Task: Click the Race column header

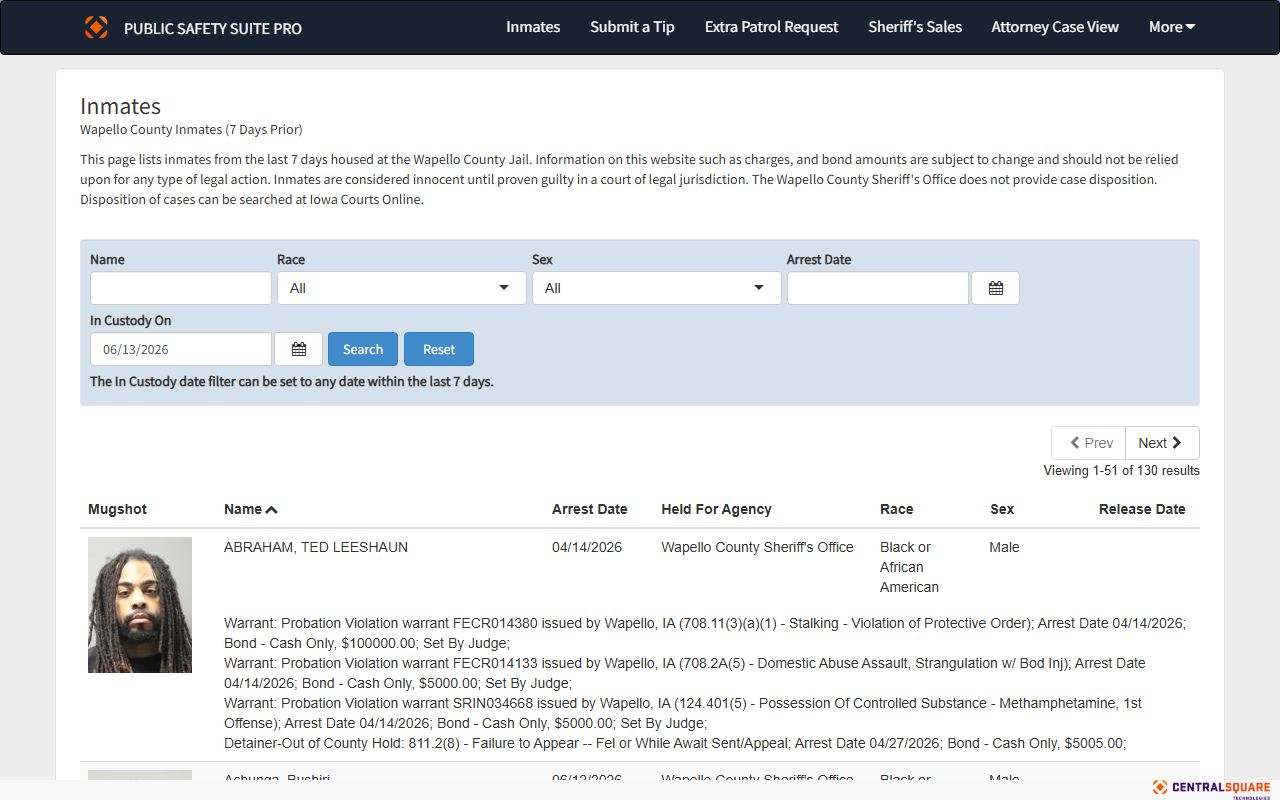Action: pyautogui.click(x=897, y=509)
